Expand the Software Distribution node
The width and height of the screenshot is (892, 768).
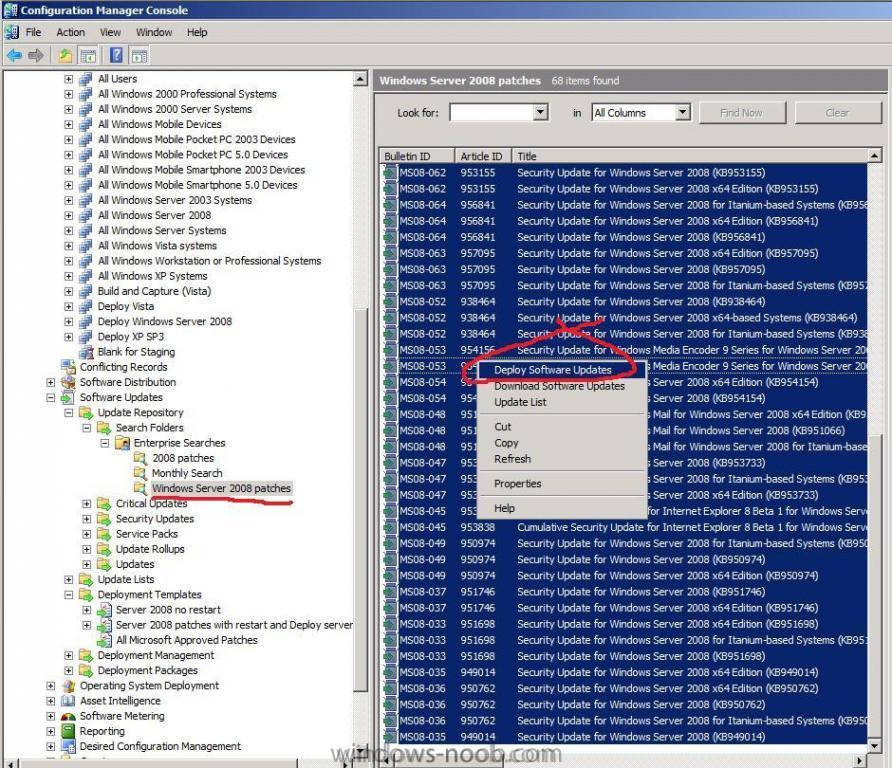tap(51, 382)
